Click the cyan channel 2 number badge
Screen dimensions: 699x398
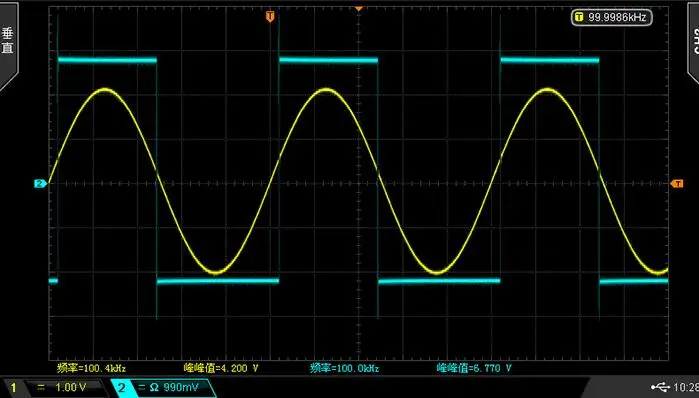click(122, 387)
